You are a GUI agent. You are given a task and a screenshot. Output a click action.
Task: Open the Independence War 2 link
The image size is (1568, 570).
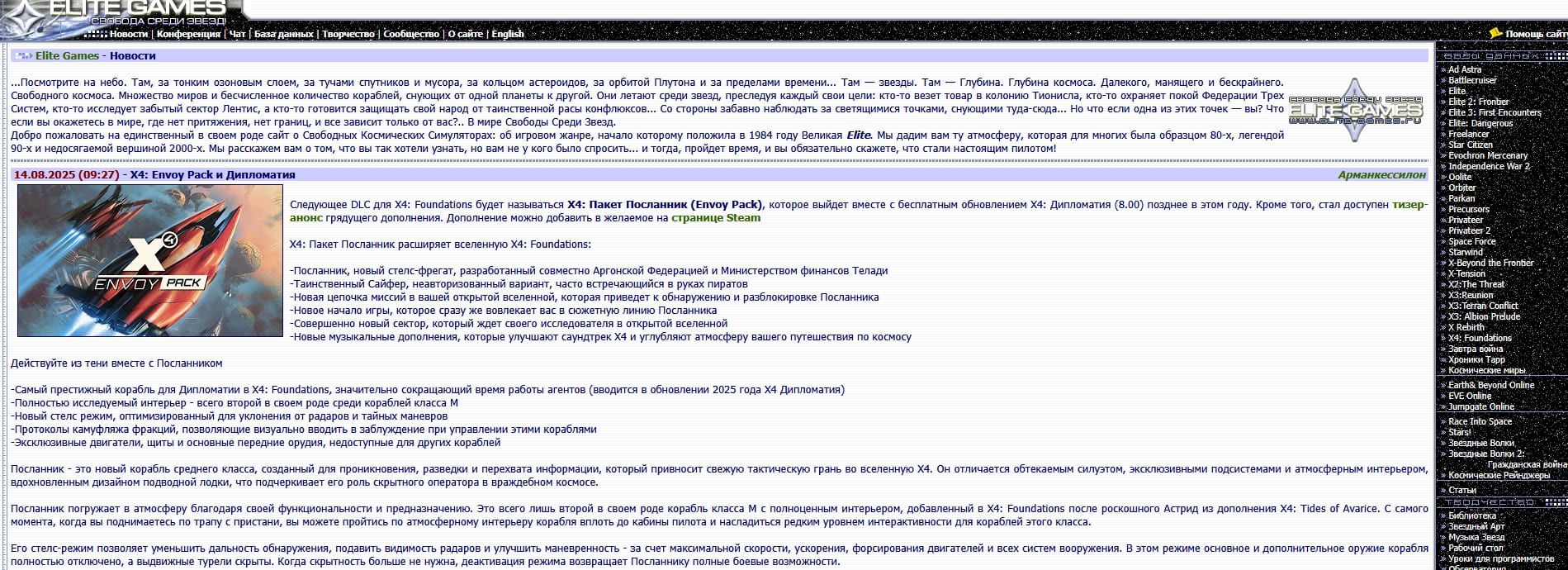1489,166
